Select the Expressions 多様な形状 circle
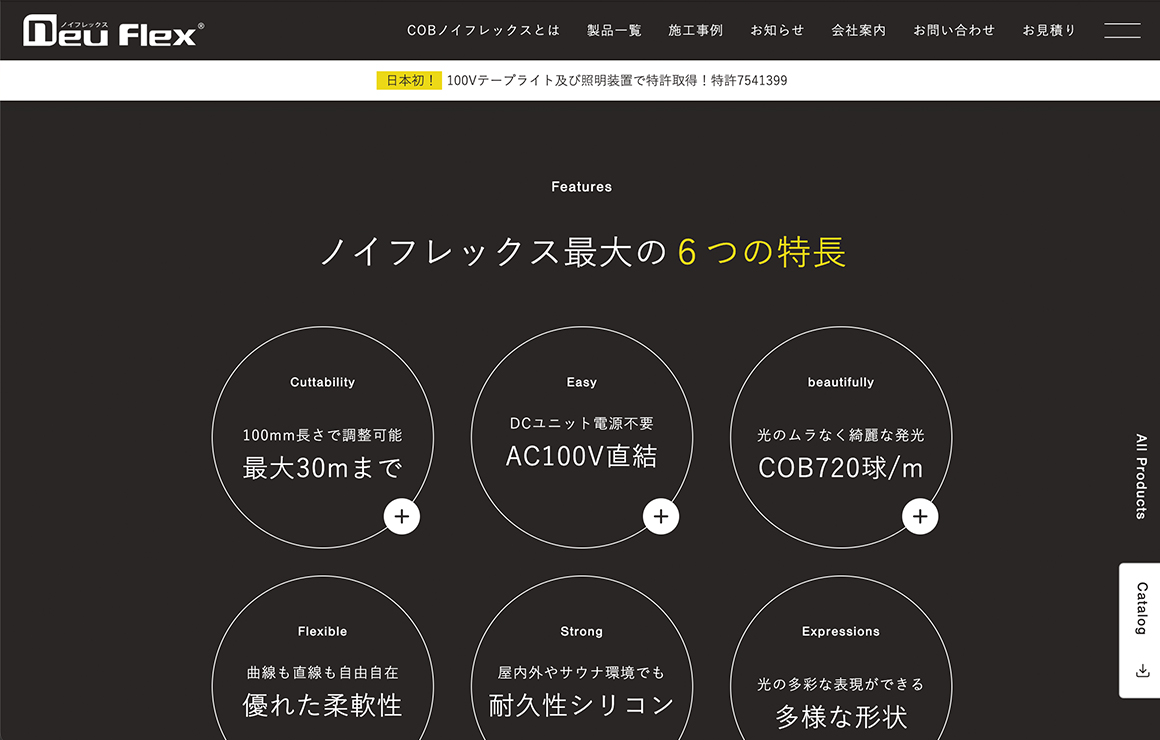 point(841,659)
